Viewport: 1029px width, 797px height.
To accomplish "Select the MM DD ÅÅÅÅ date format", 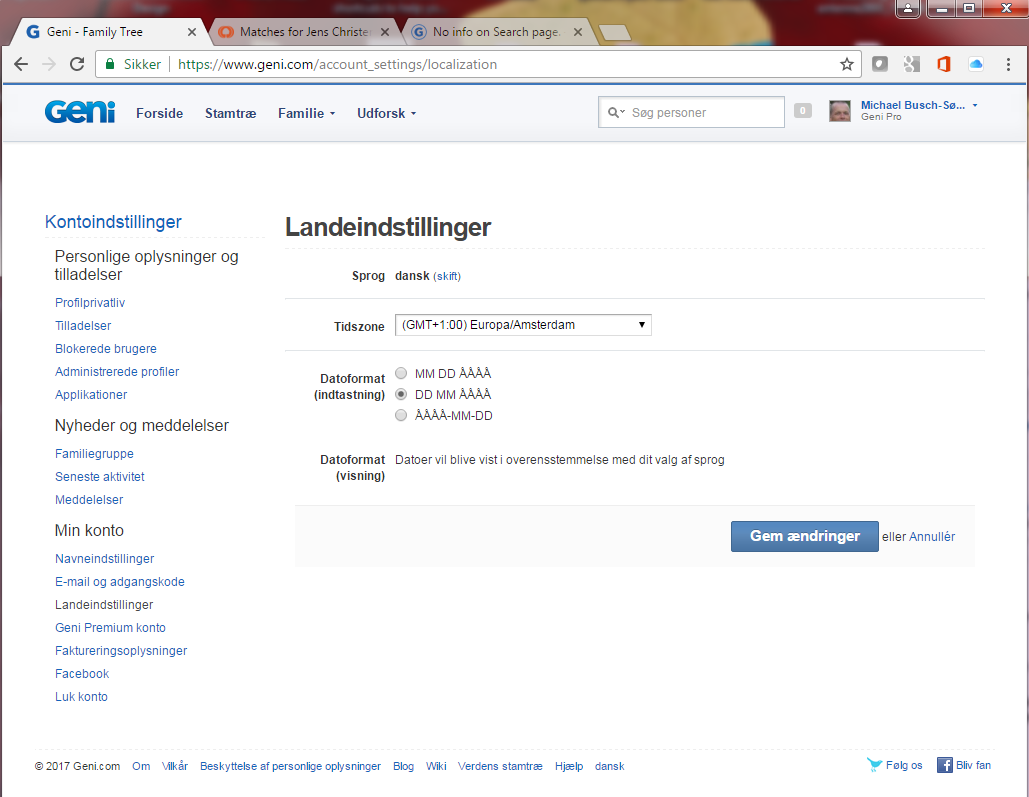I will click(401, 373).
